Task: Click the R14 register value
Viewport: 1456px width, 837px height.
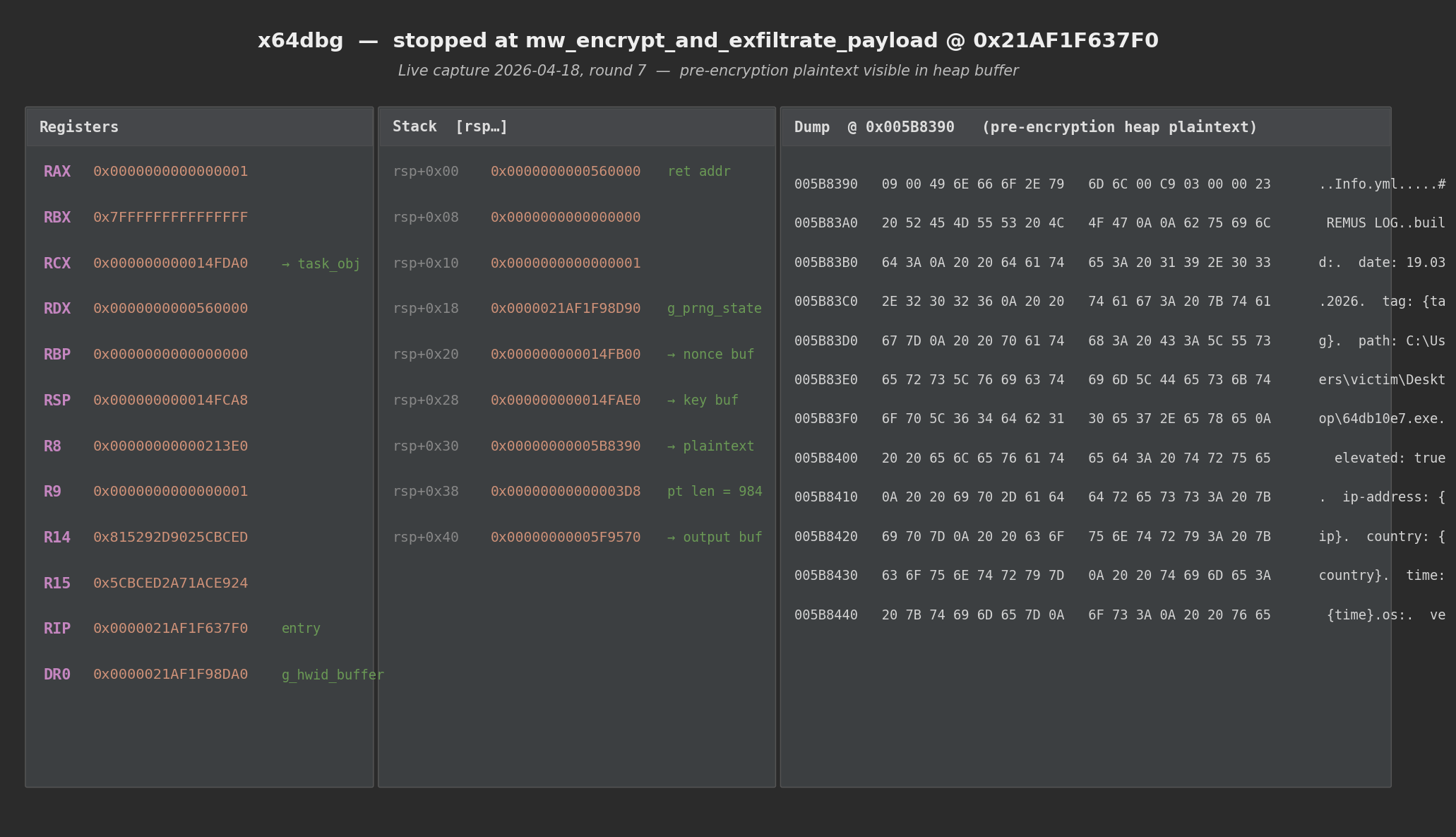Action: pyautogui.click(x=170, y=537)
